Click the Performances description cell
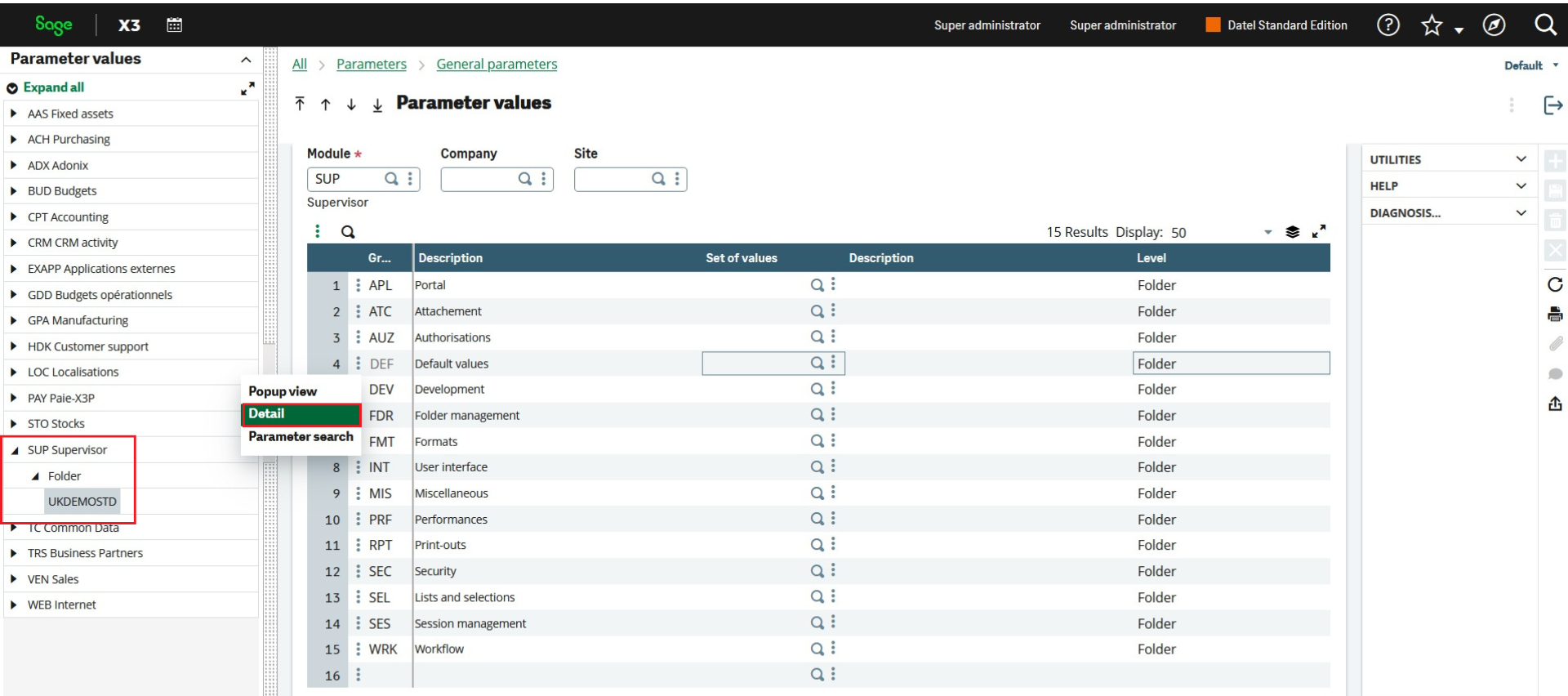 557,520
